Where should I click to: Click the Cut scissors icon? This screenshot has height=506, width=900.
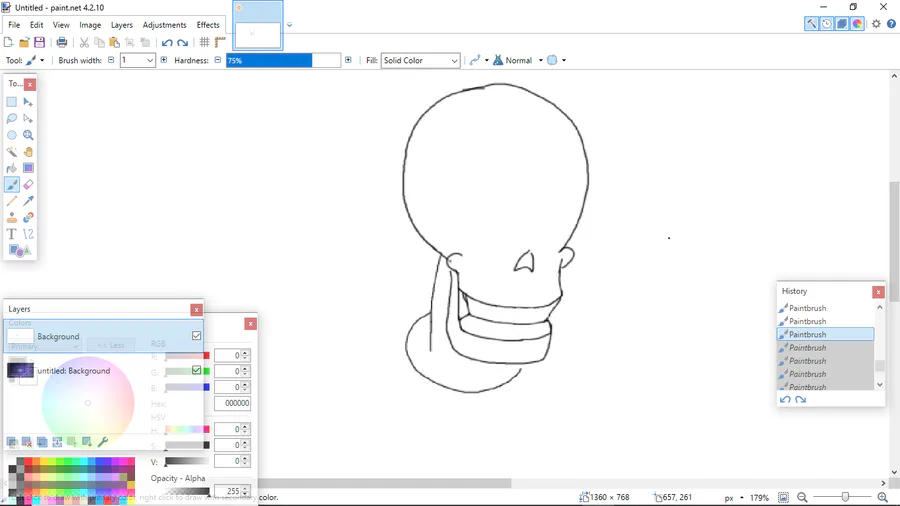click(84, 42)
